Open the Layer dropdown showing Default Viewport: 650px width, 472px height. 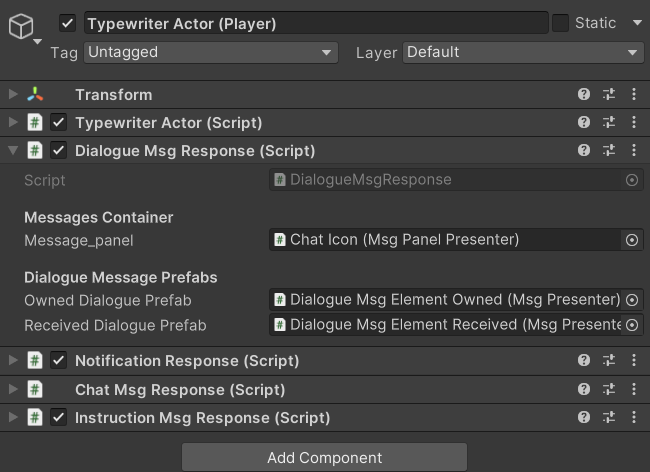pos(523,53)
